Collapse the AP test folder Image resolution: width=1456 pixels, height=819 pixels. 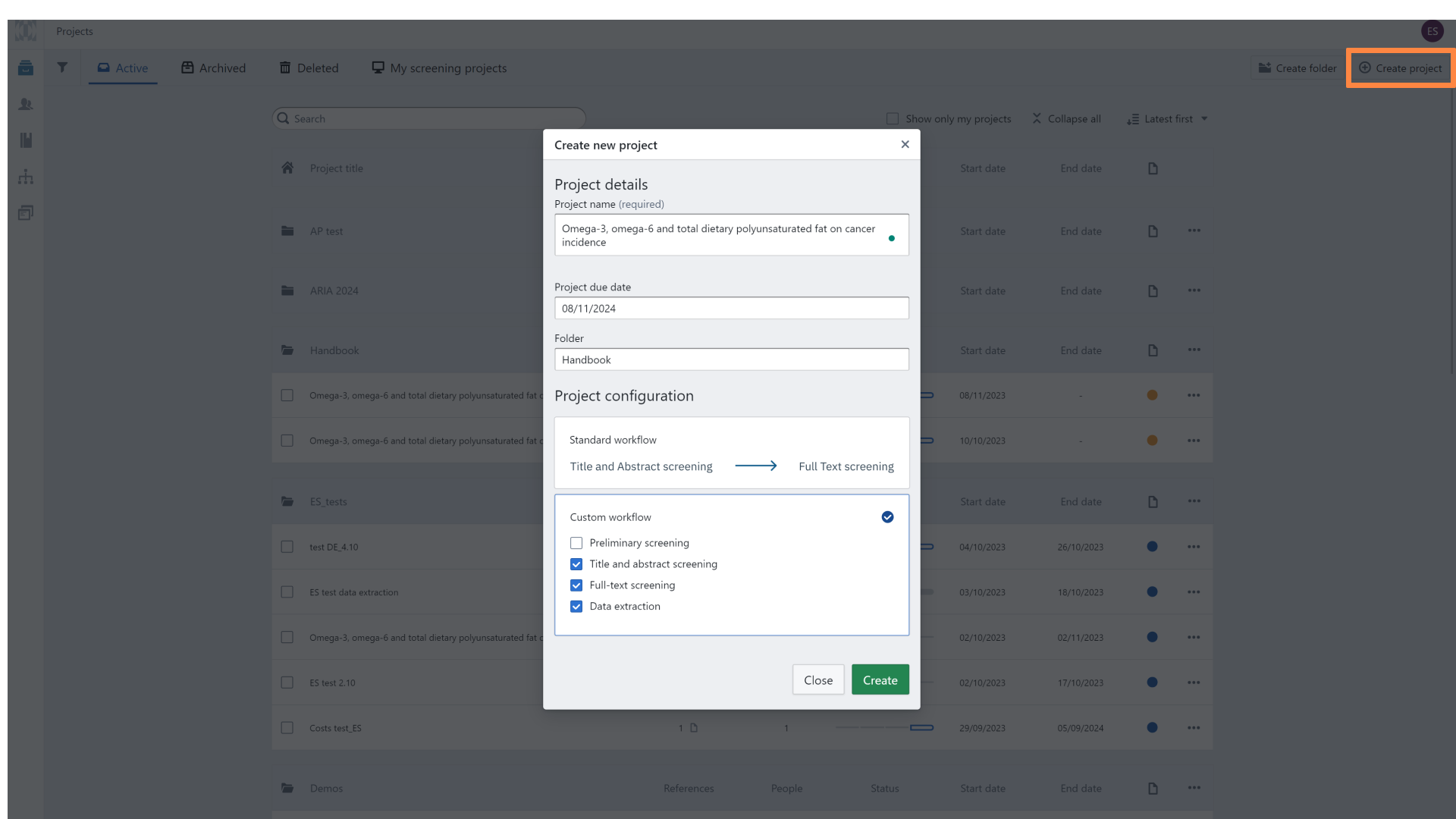(287, 231)
